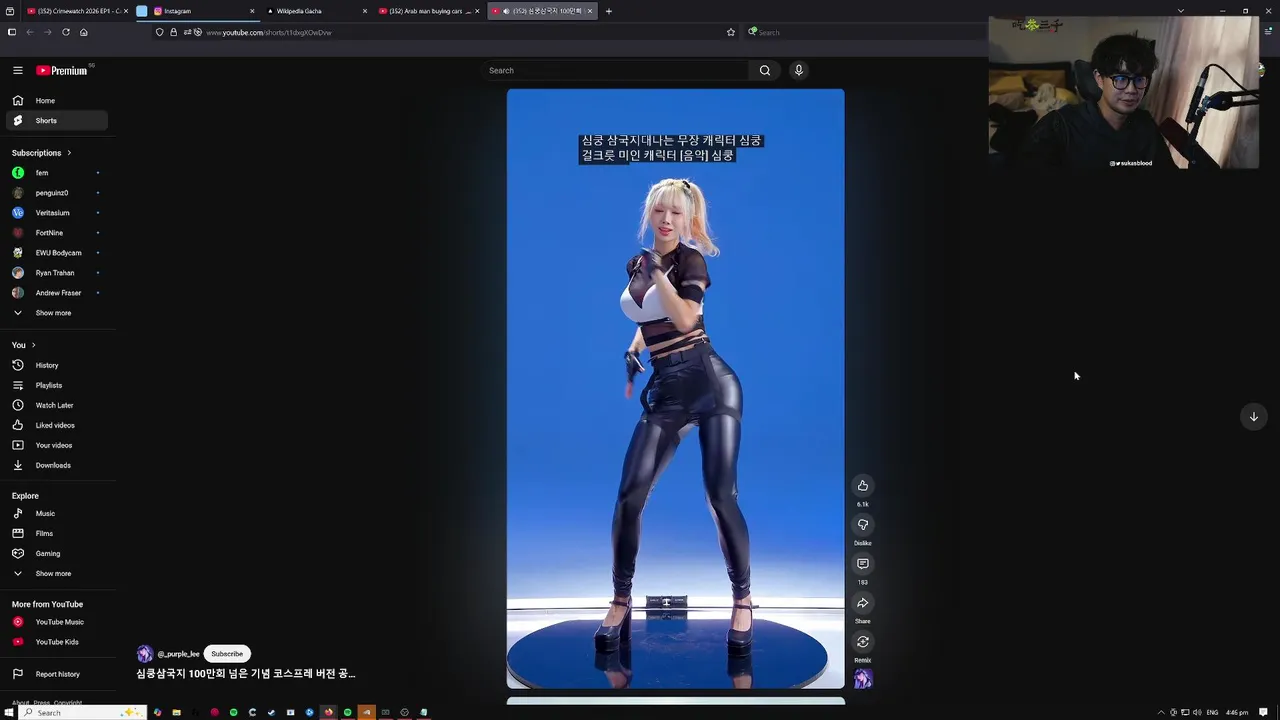Screen dimensions: 1280x720
Task: Open the fern channel subscription
Action: (55, 173)
